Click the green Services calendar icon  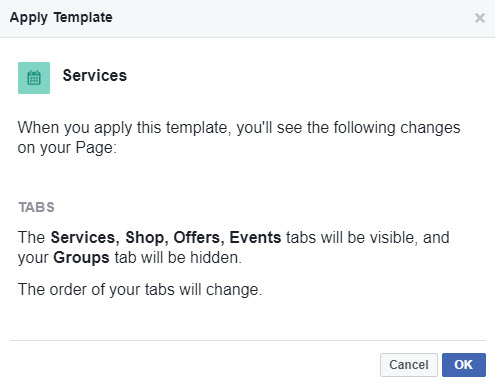[x=34, y=78]
